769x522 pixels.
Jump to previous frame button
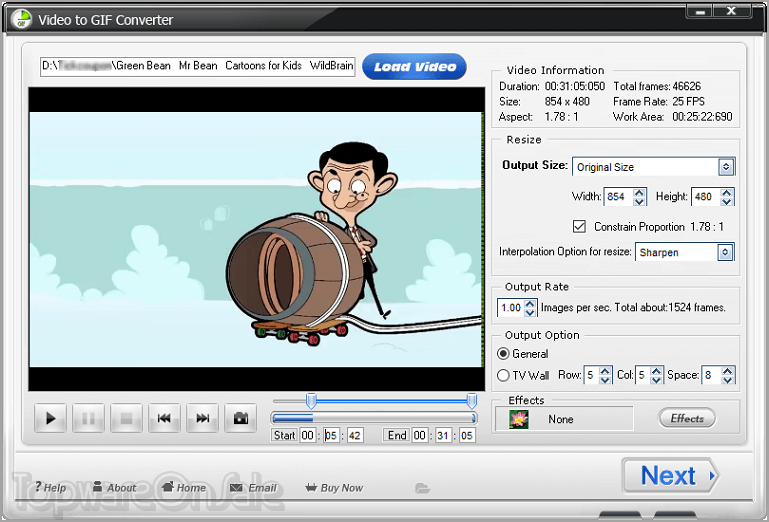(164, 418)
